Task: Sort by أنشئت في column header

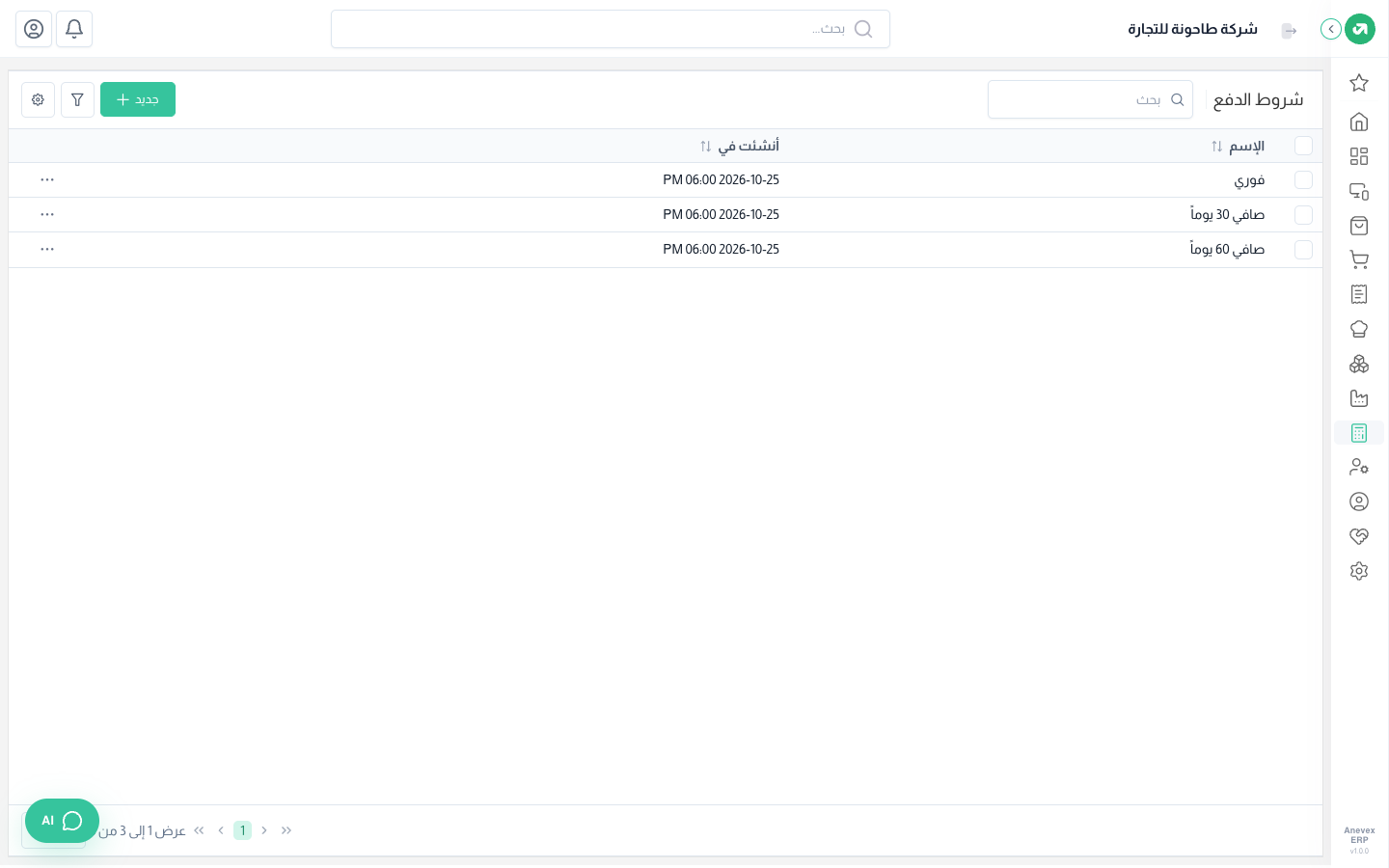Action: [x=740, y=146]
